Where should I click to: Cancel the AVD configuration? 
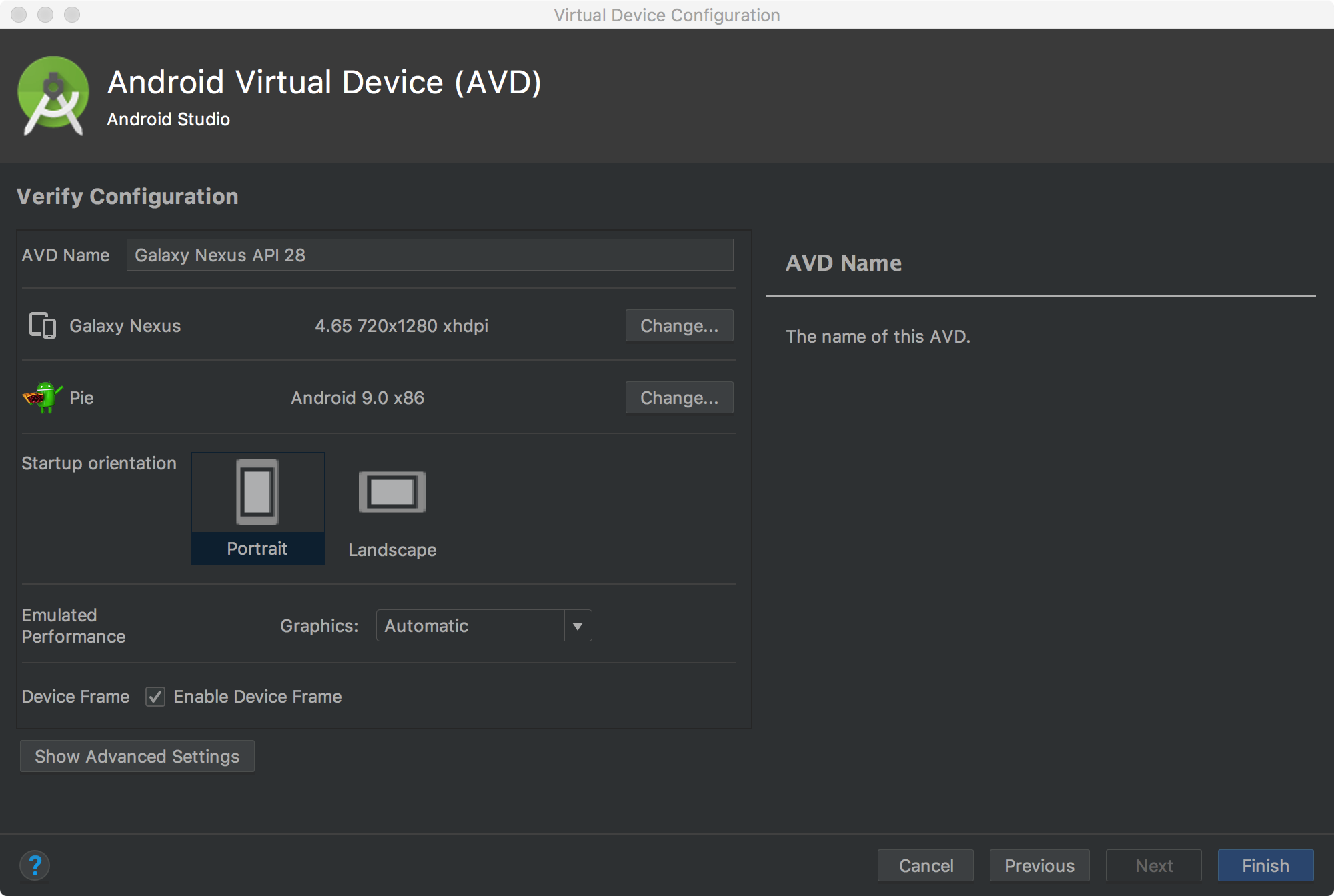click(x=926, y=865)
